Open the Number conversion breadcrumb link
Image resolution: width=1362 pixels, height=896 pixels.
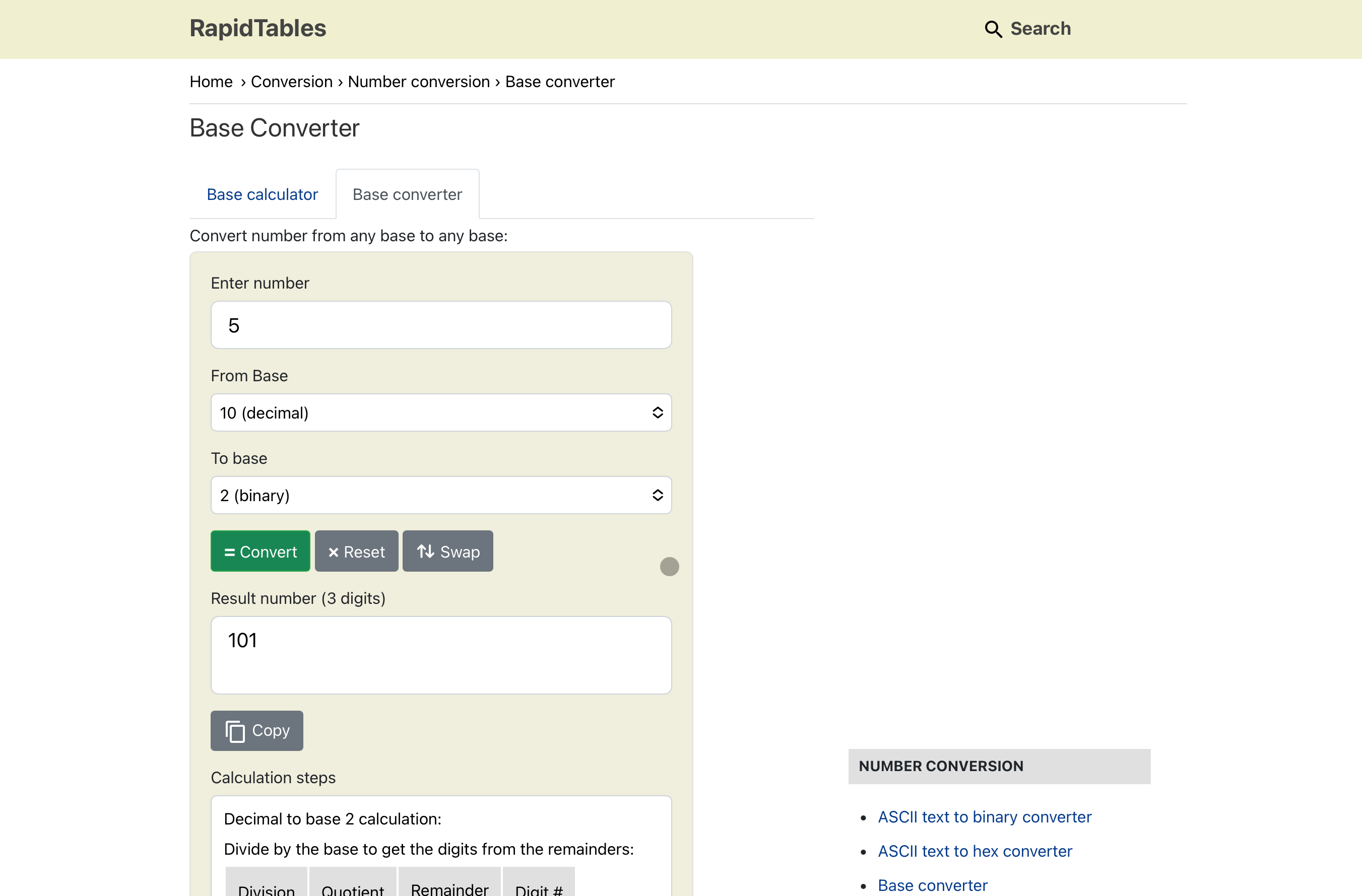coord(418,82)
